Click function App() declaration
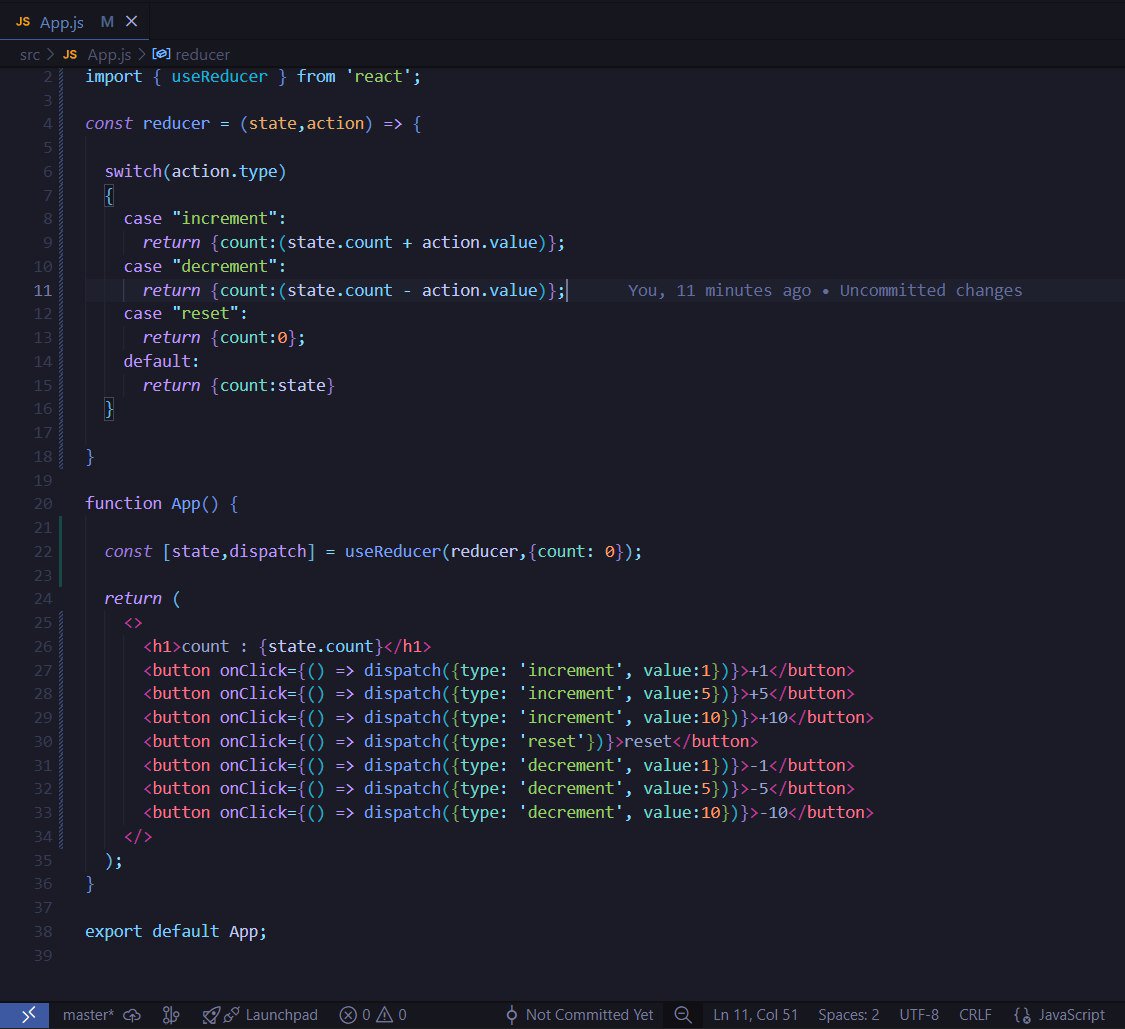The width and height of the screenshot is (1125, 1029). (x=161, y=504)
